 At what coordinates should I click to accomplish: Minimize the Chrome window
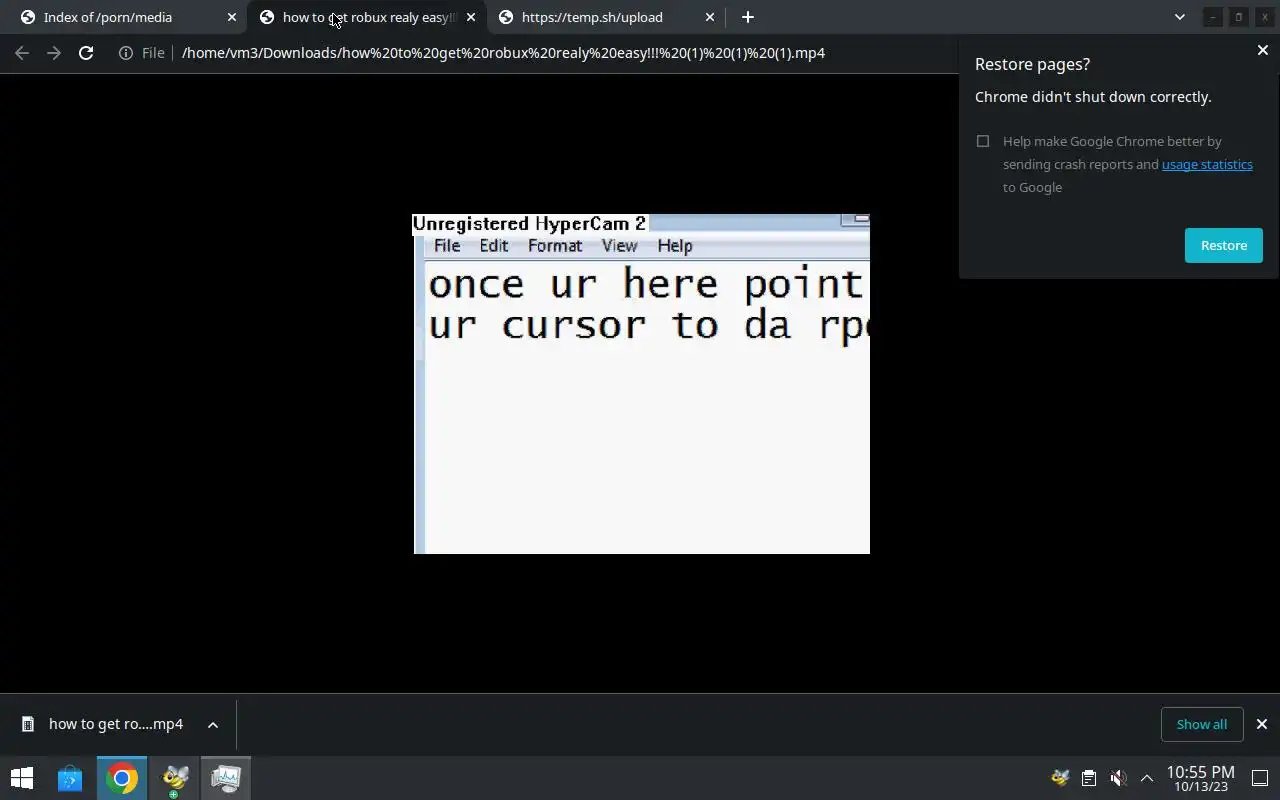(1213, 17)
